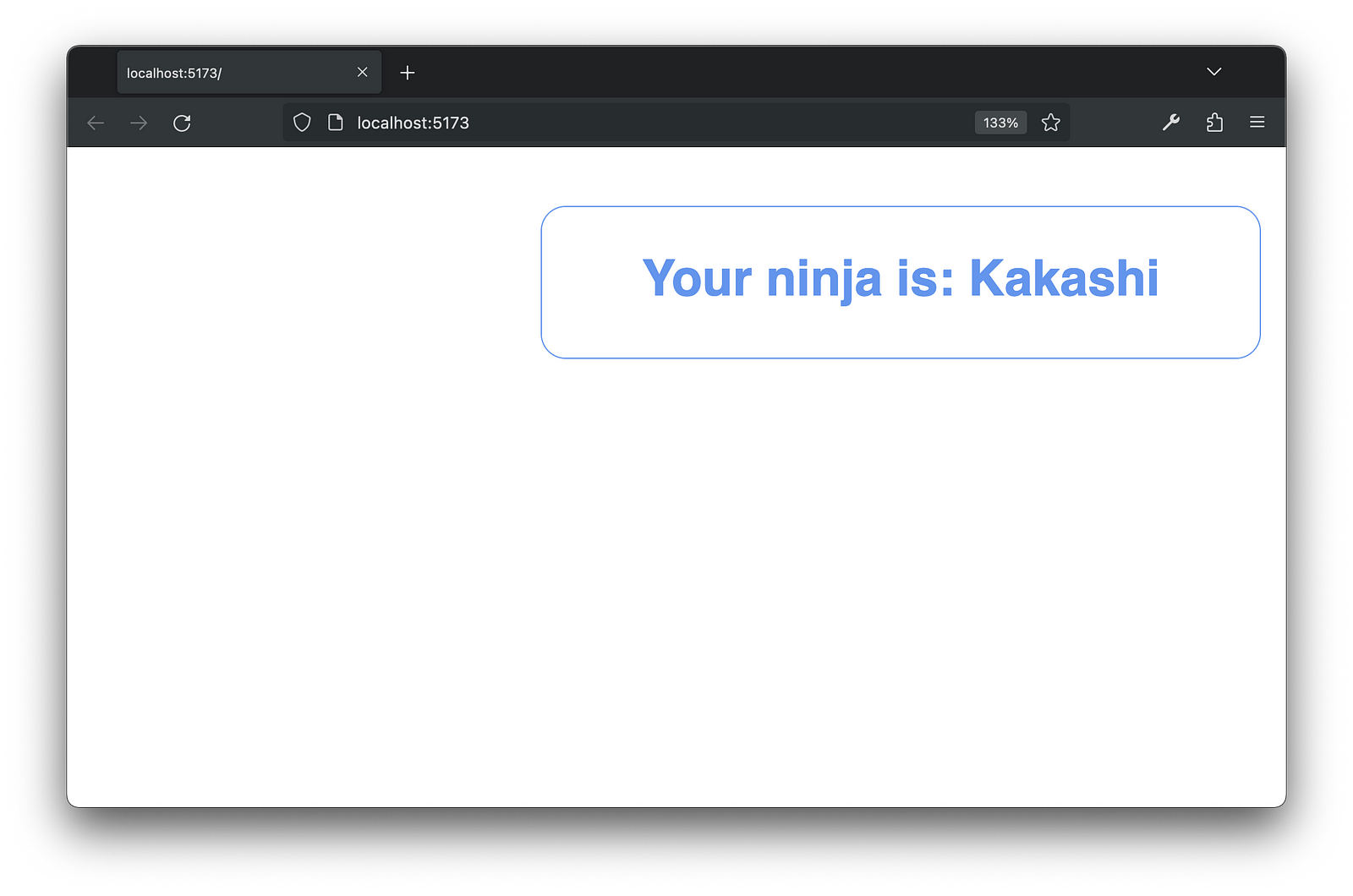
Task: Open the hamburger application menu
Action: pyautogui.click(x=1257, y=123)
